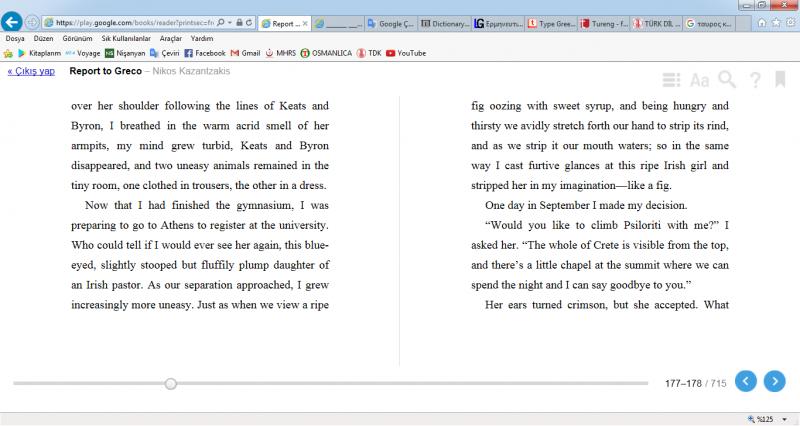
Task: Click the Report to Greco book title
Action: 106,71
